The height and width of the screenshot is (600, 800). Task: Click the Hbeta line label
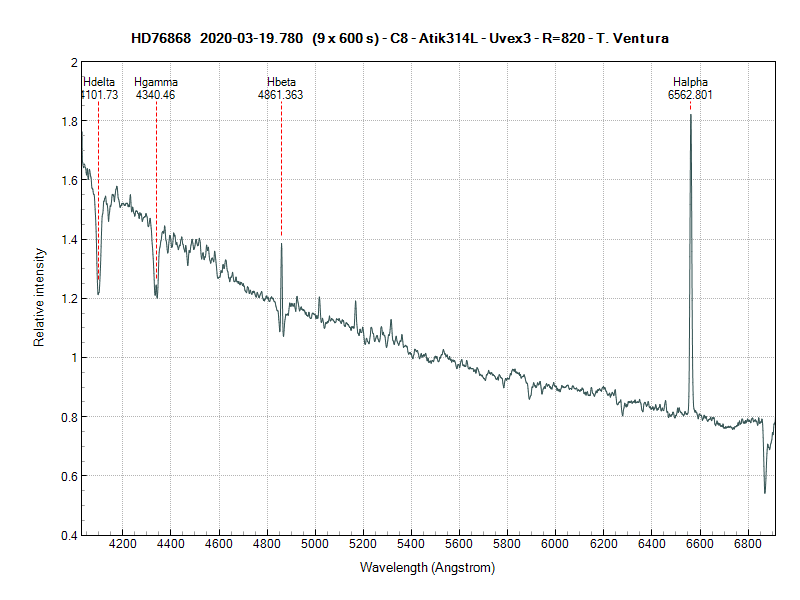[x=281, y=82]
